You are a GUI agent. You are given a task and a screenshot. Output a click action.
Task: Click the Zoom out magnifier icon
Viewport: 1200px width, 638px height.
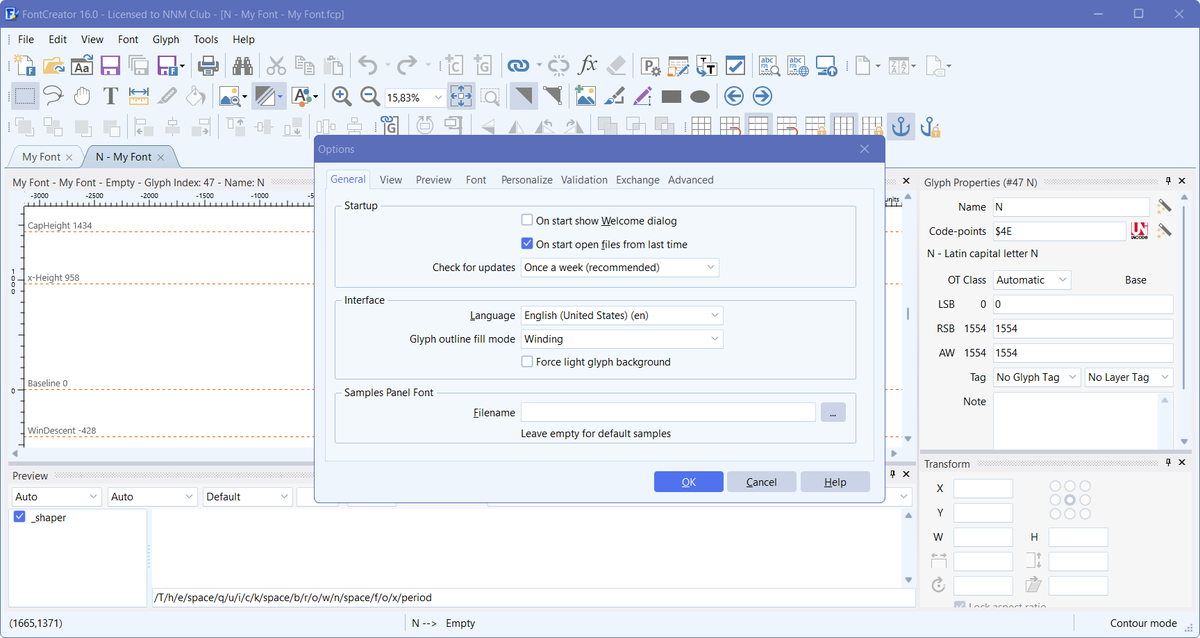click(370, 96)
